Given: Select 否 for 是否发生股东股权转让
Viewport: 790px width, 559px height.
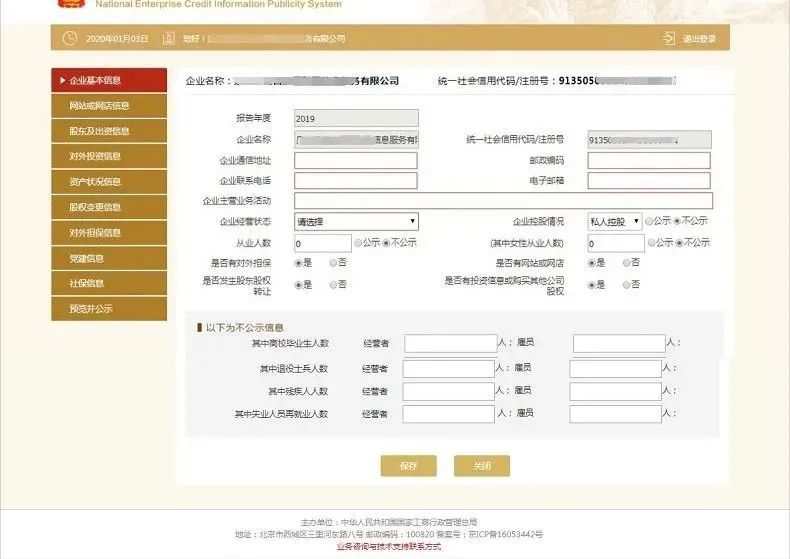Looking at the screenshot, I should click(334, 285).
